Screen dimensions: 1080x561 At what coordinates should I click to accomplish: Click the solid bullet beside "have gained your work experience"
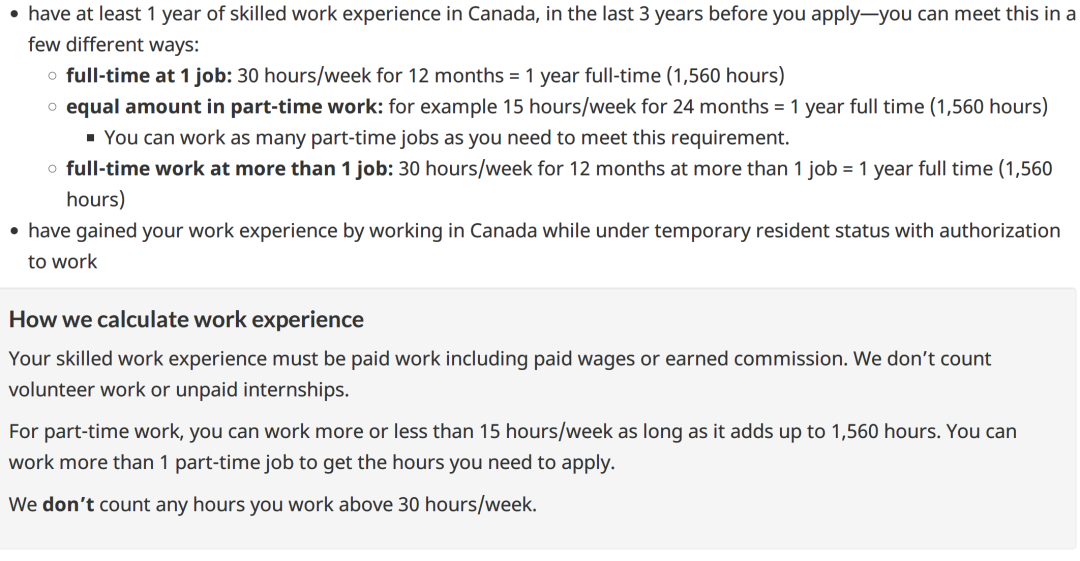(14, 231)
